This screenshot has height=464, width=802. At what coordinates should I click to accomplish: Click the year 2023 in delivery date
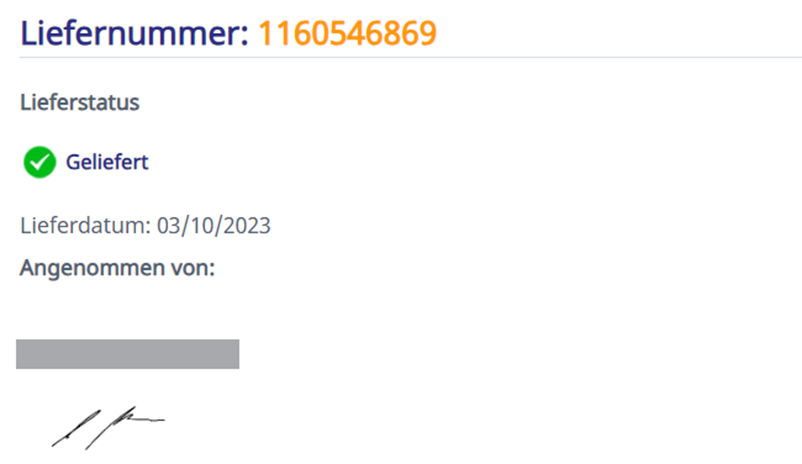247,226
